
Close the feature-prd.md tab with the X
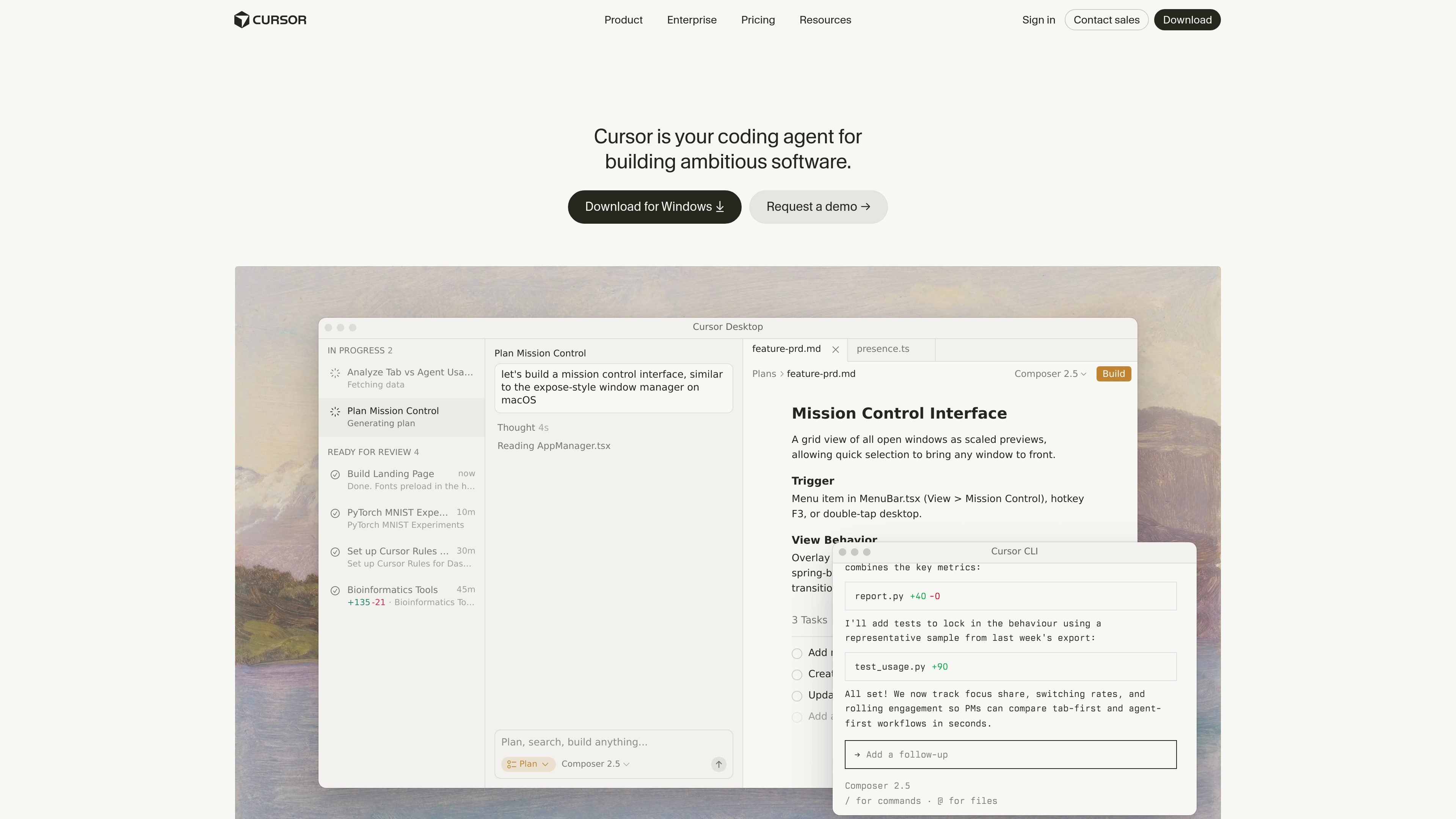coord(835,350)
